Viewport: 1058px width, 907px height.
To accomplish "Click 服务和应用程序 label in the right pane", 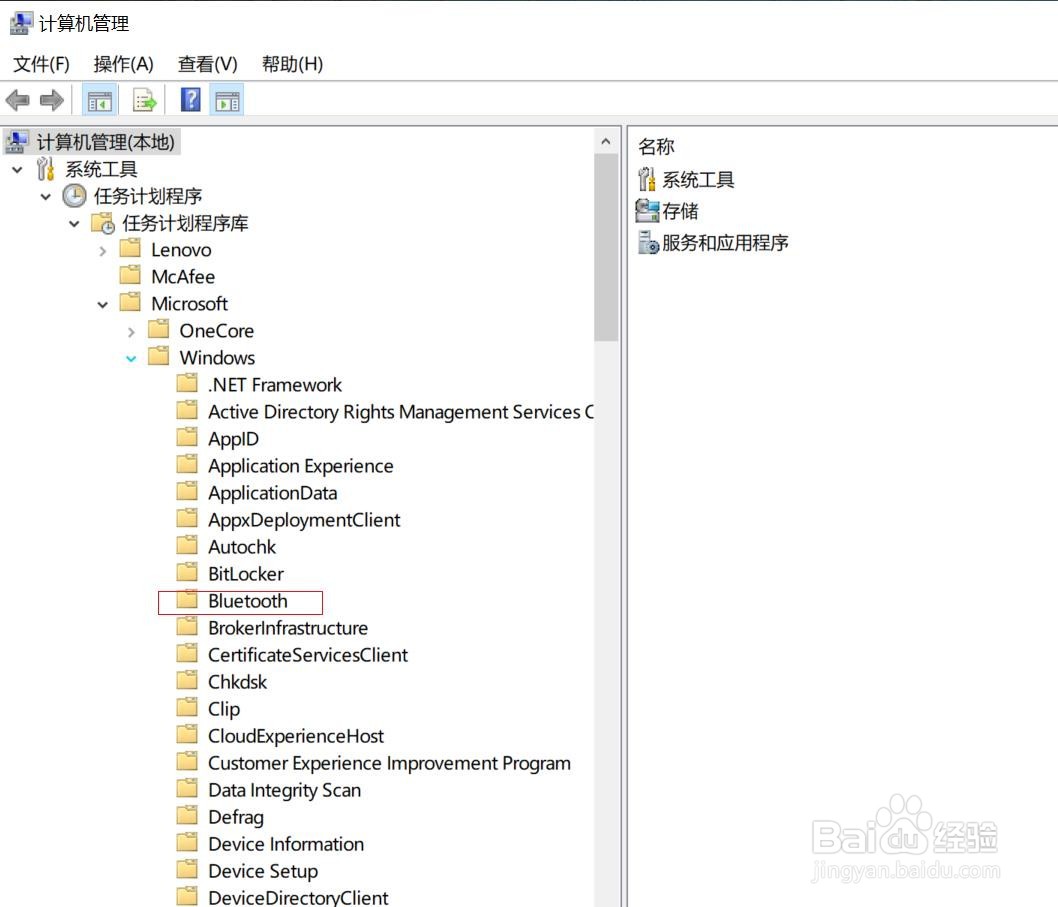I will coord(725,242).
